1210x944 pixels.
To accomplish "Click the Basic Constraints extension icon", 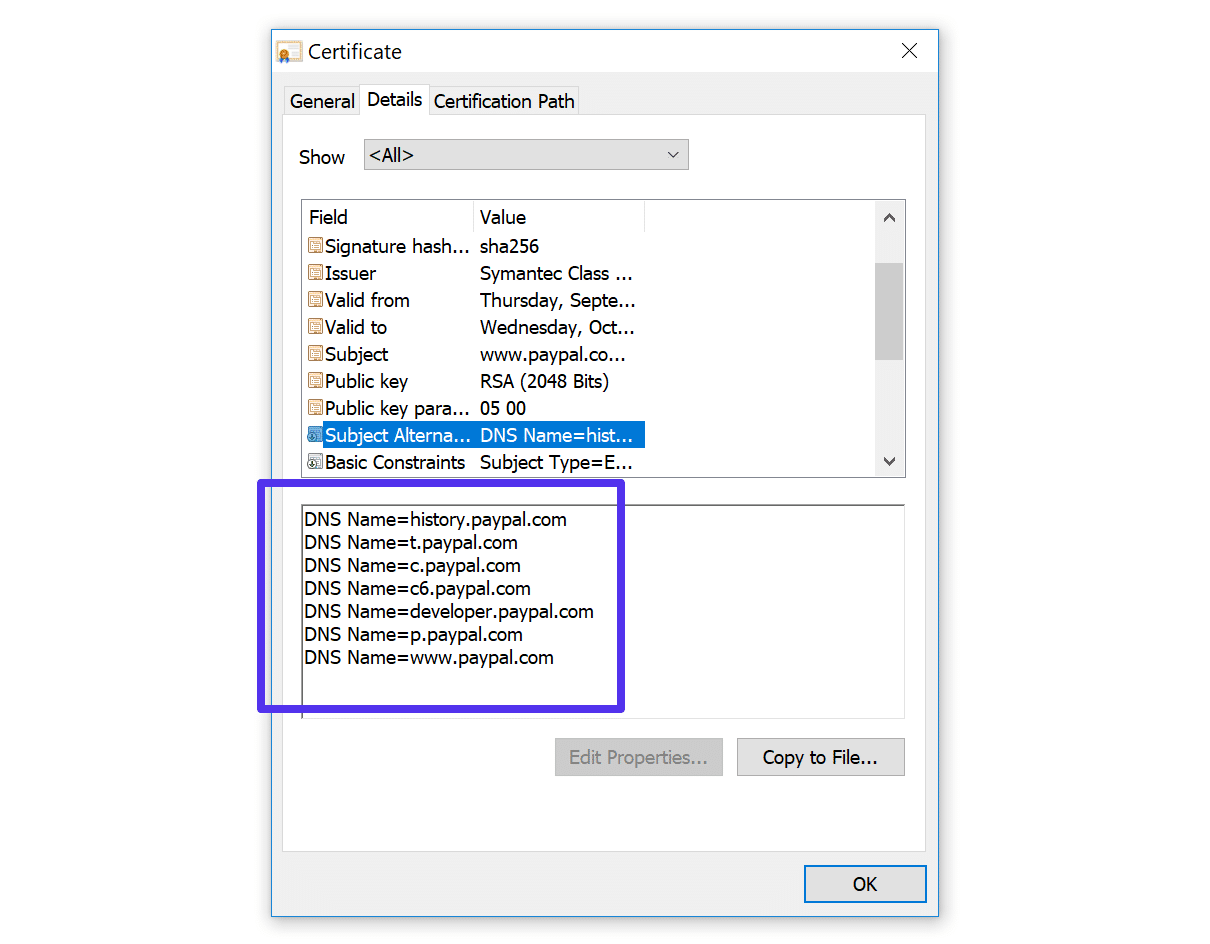I will tap(315, 462).
